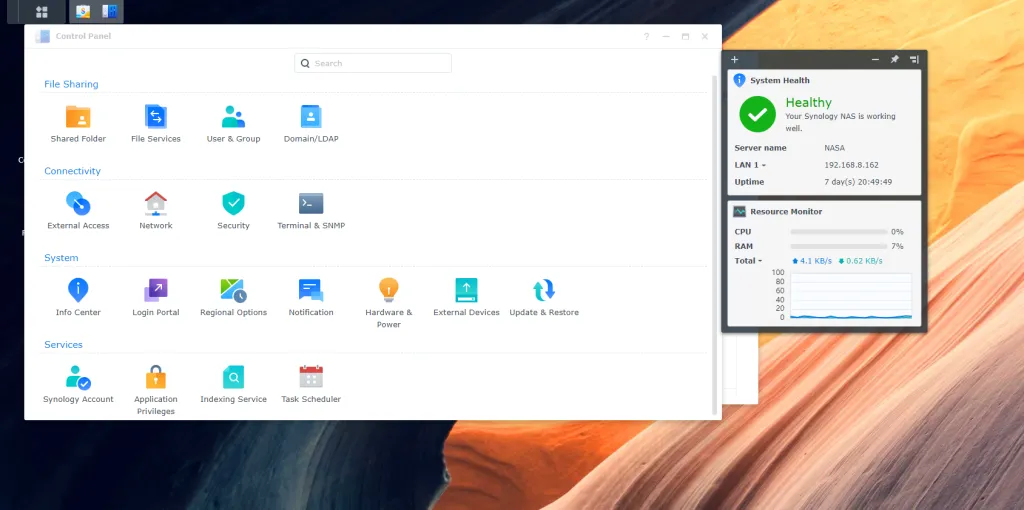Click the System section heading

(61, 258)
